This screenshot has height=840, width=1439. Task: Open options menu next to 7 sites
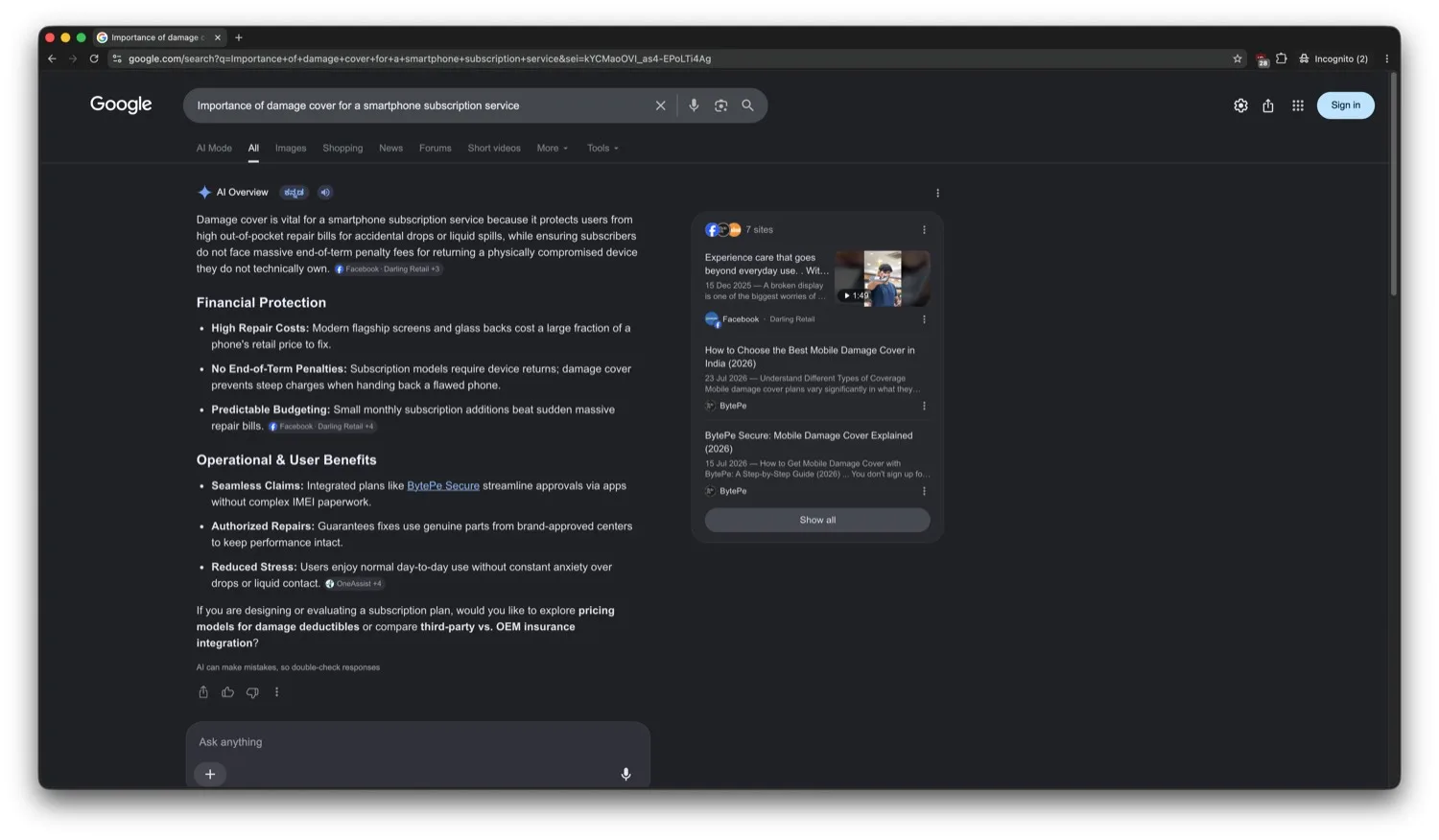(924, 230)
